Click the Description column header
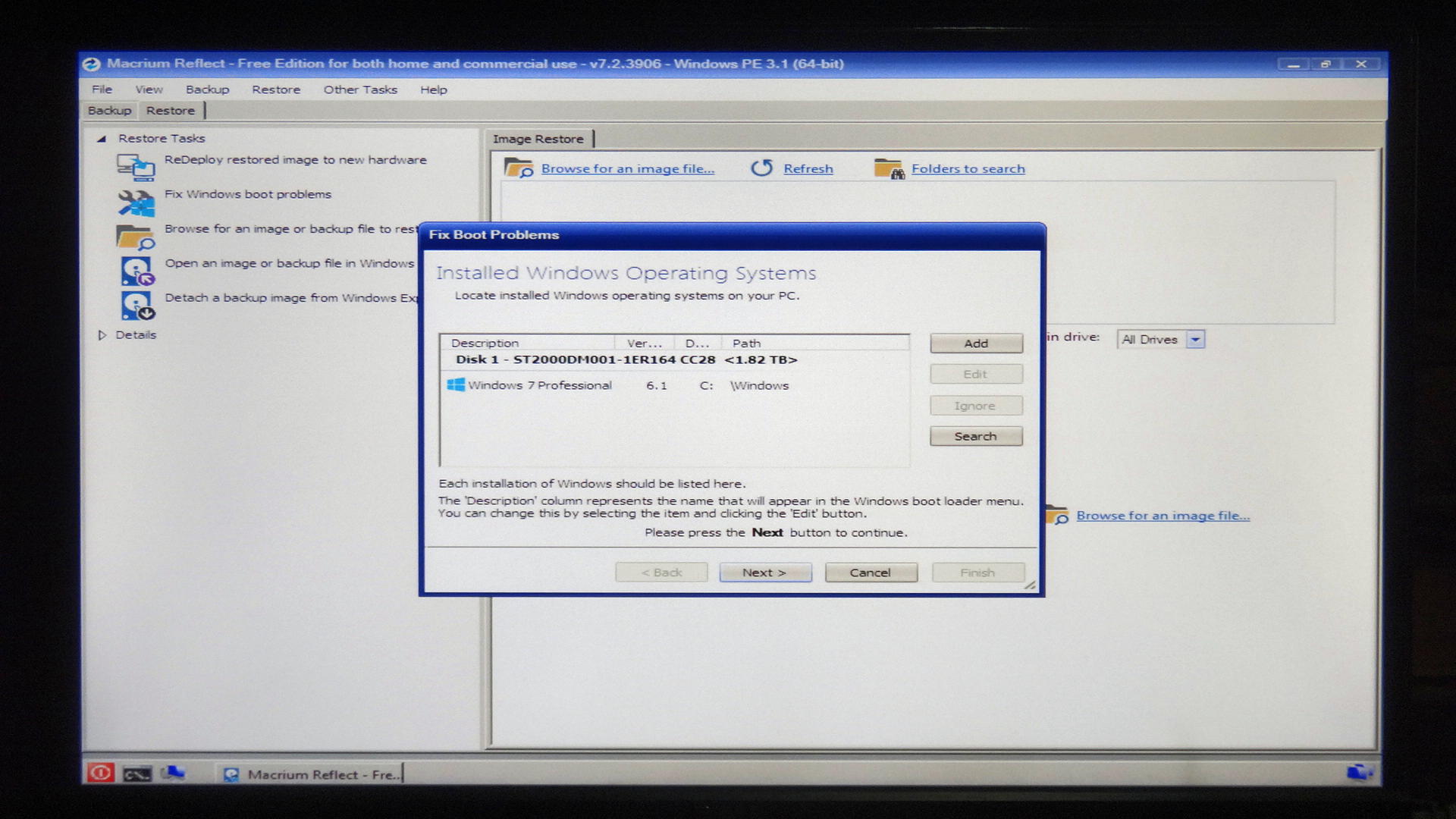1456x819 pixels. tap(528, 343)
